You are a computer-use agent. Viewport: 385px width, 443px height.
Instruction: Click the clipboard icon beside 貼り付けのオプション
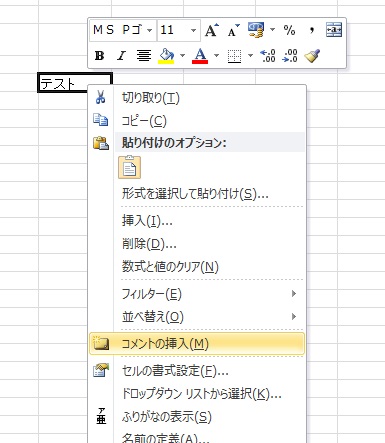[101, 143]
